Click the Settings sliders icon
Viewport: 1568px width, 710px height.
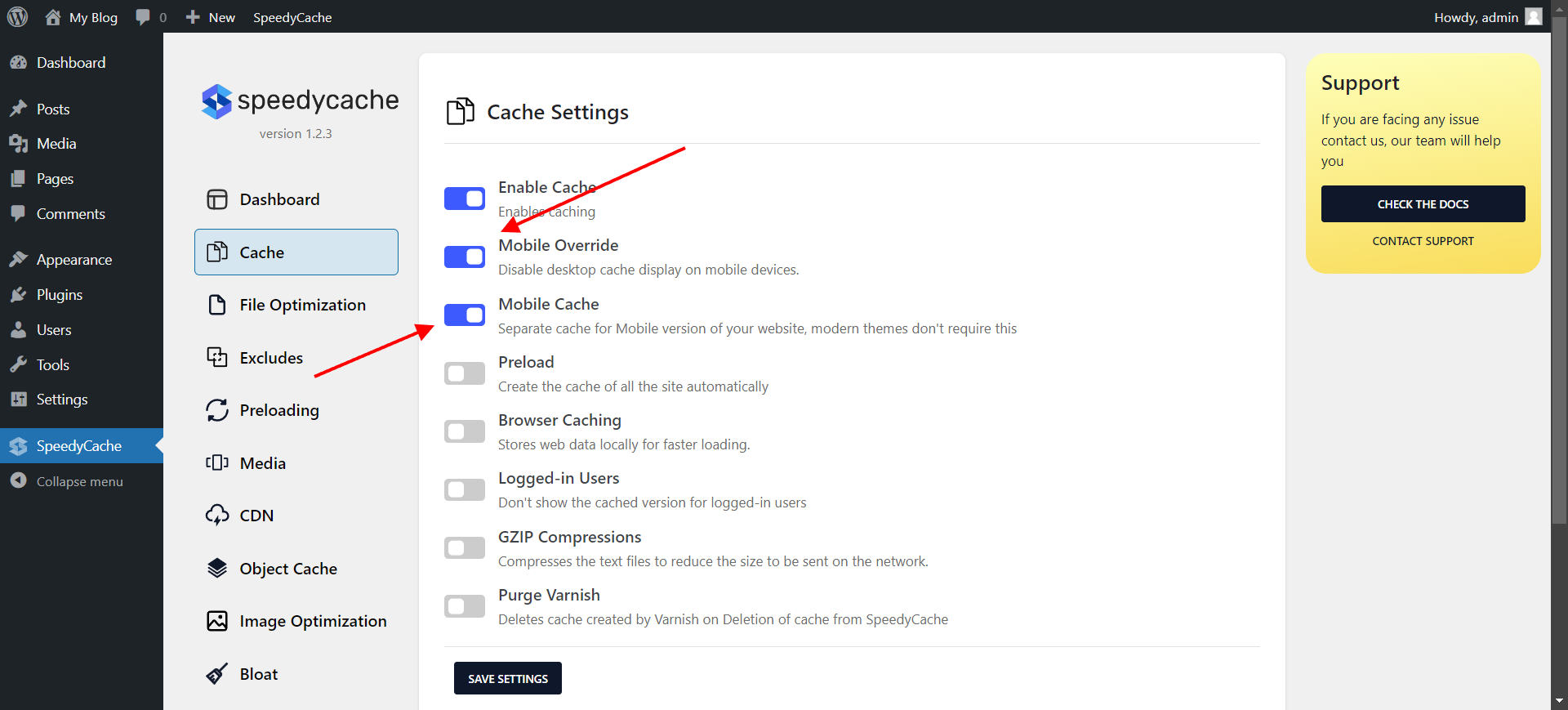pos(18,400)
